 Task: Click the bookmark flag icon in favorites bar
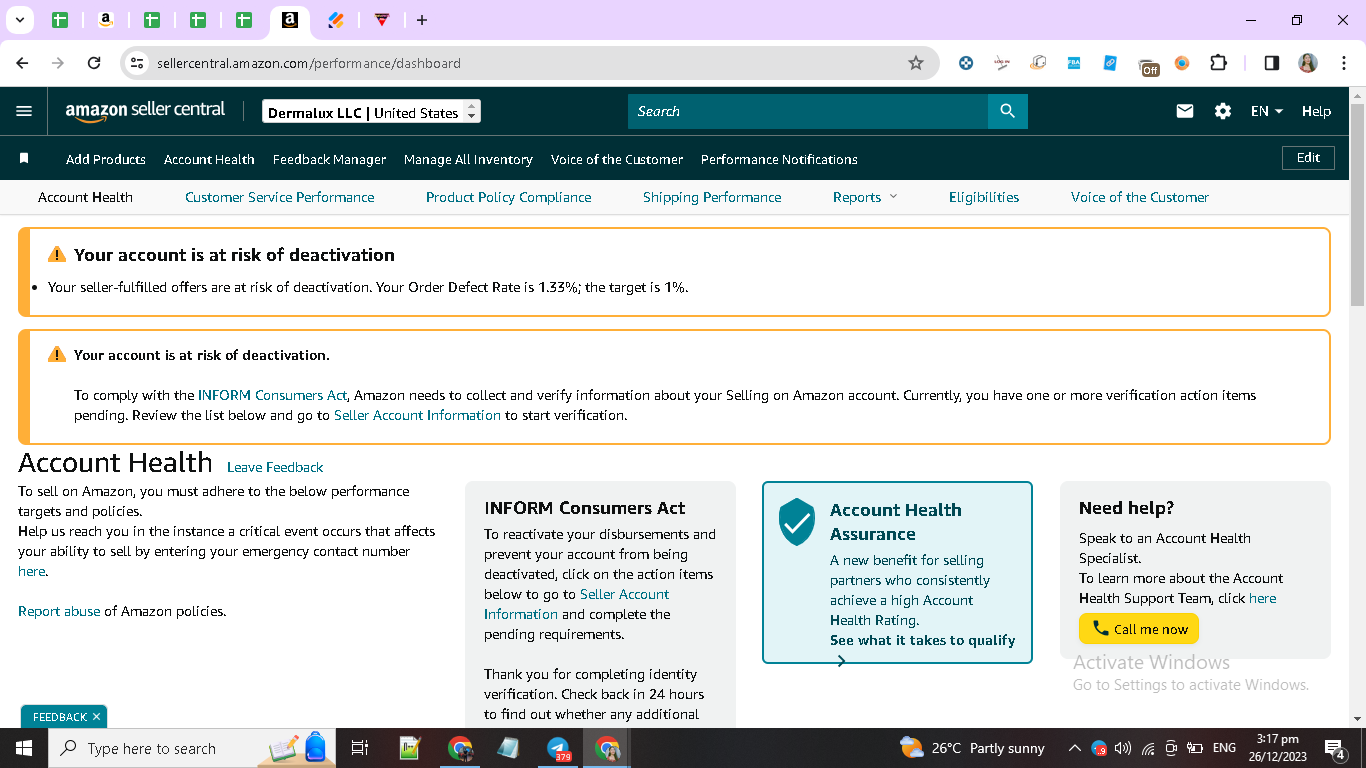point(24,158)
